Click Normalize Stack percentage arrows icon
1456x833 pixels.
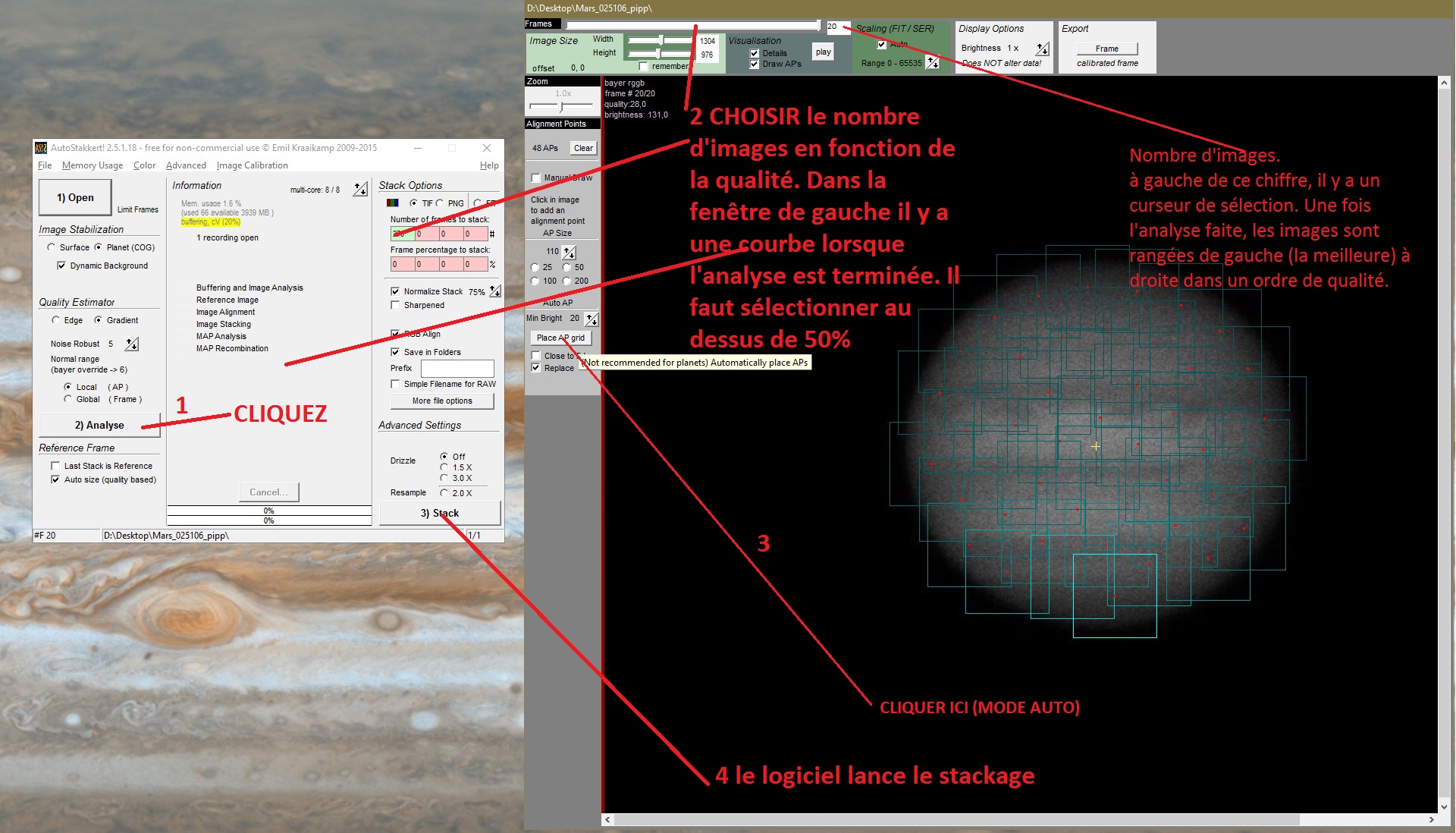coord(495,291)
